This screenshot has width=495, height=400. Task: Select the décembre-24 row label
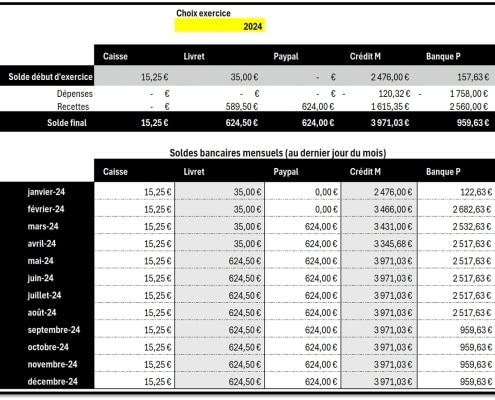(x=52, y=381)
